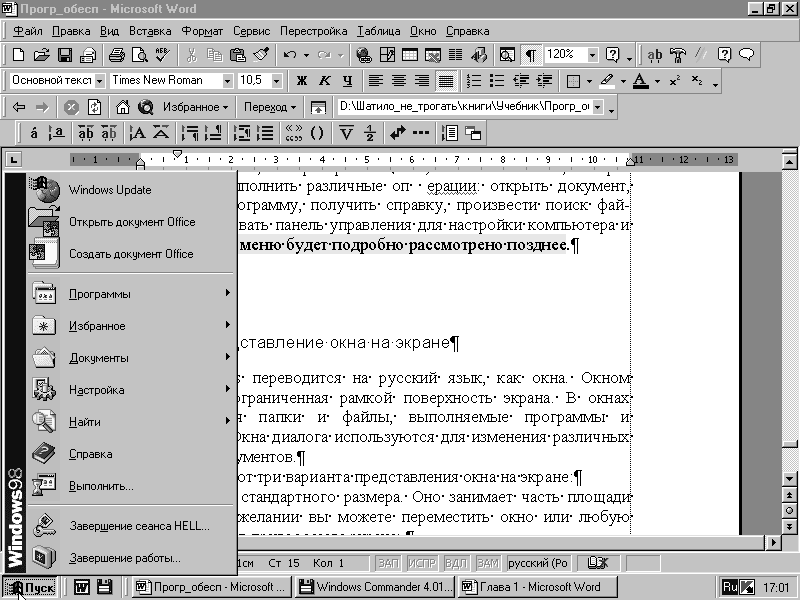Refresh the current page on the web toolbar

point(94,107)
